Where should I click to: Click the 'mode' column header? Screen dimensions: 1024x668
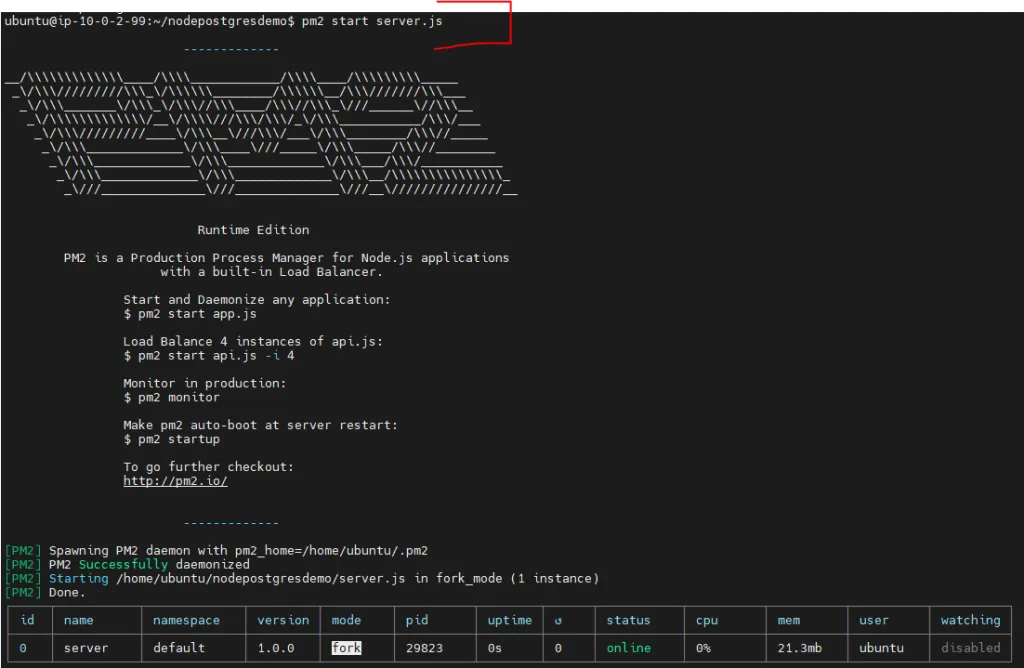point(346,620)
